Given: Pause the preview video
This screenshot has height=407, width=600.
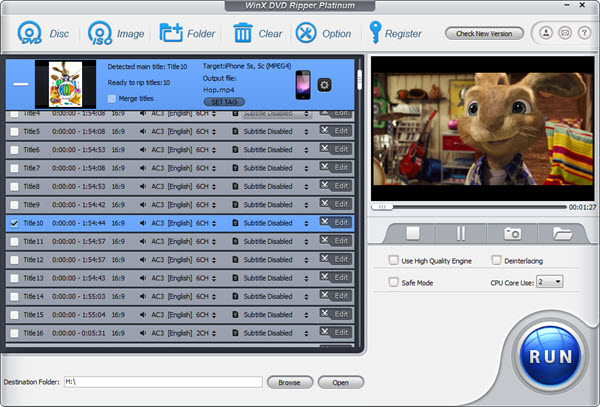Looking at the screenshot, I should tap(461, 233).
